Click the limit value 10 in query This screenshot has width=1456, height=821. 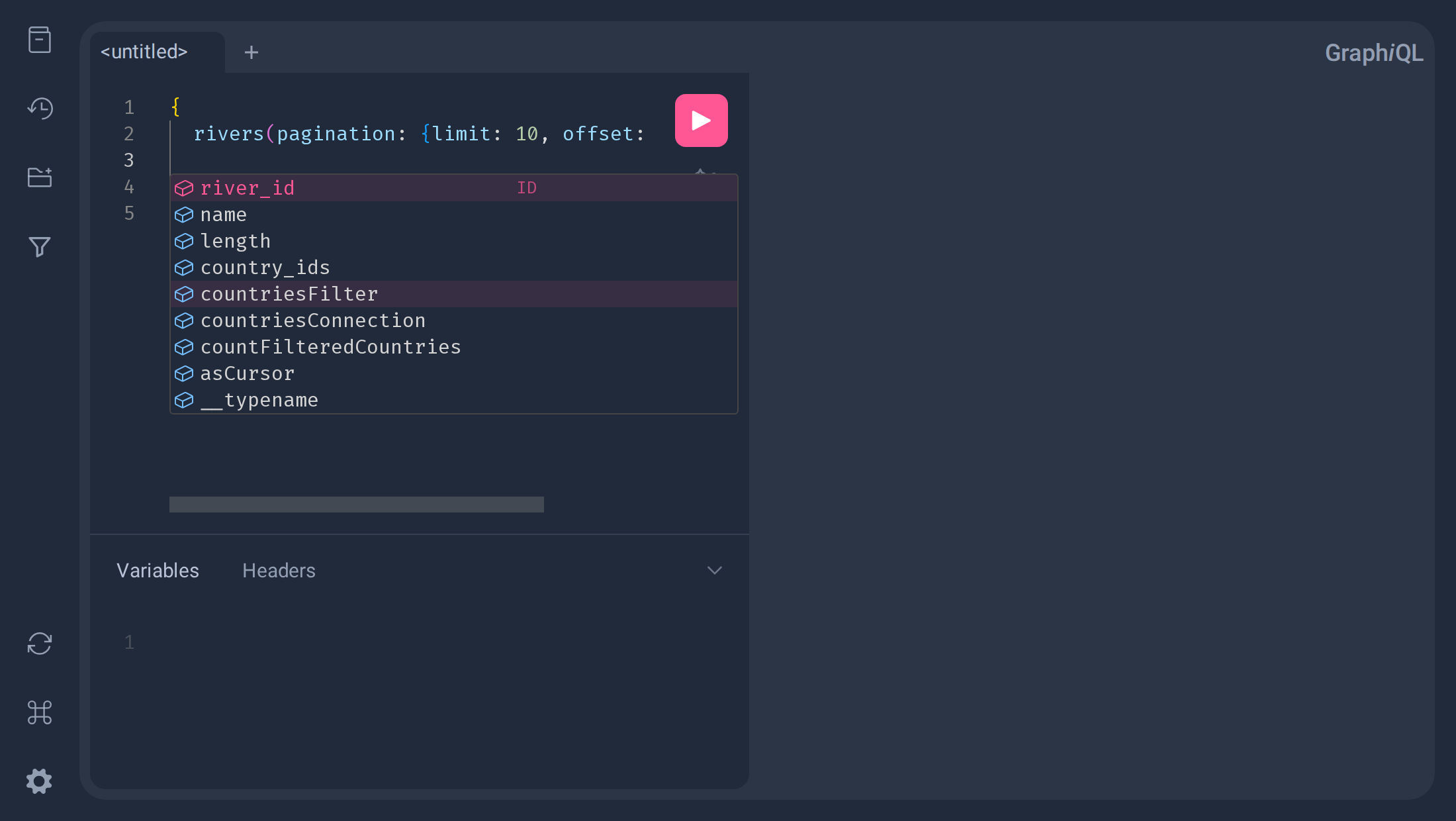[527, 134]
